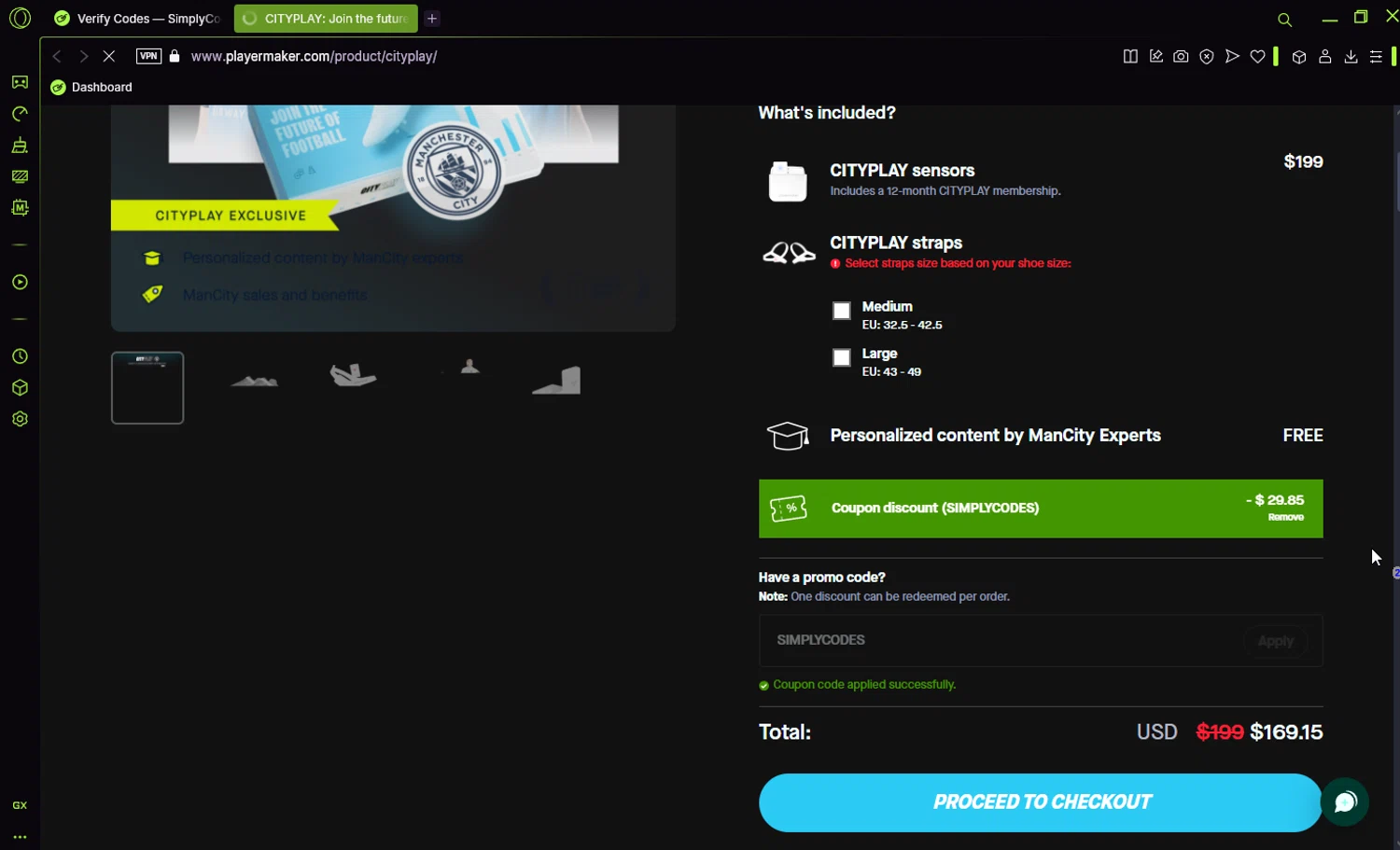The width and height of the screenshot is (1400, 850).
Task: Open the Player icon in sidebar
Action: pos(20,282)
